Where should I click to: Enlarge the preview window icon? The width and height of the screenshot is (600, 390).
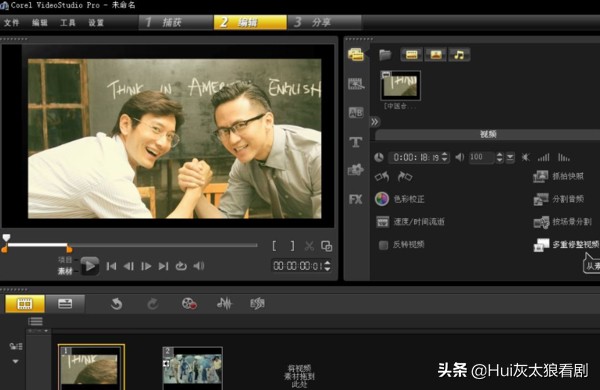(326, 246)
